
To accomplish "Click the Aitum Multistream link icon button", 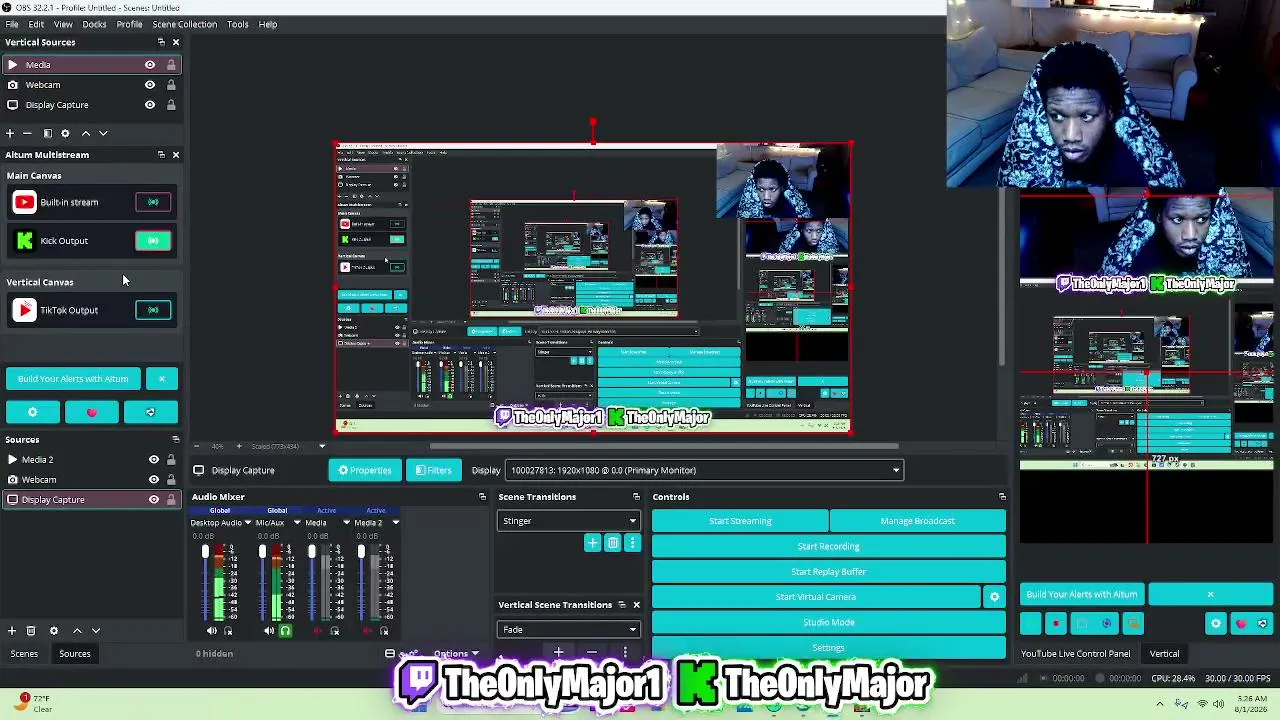I will [x=151, y=412].
